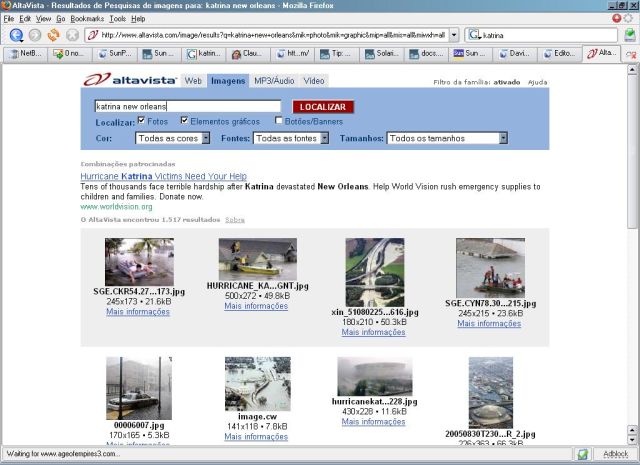
Task: Click 'Mais informações' under SGE.CKR54.27...173.jpg
Action: [x=138, y=311]
